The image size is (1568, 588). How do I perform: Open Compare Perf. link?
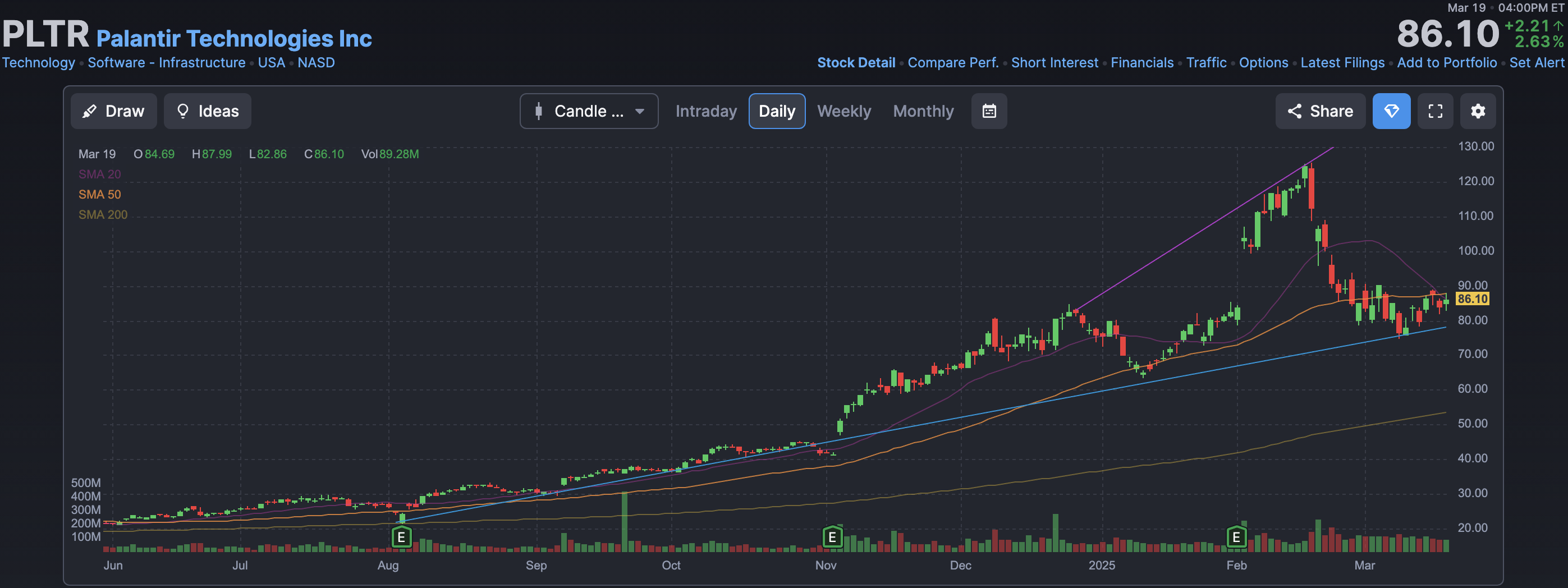tap(953, 63)
